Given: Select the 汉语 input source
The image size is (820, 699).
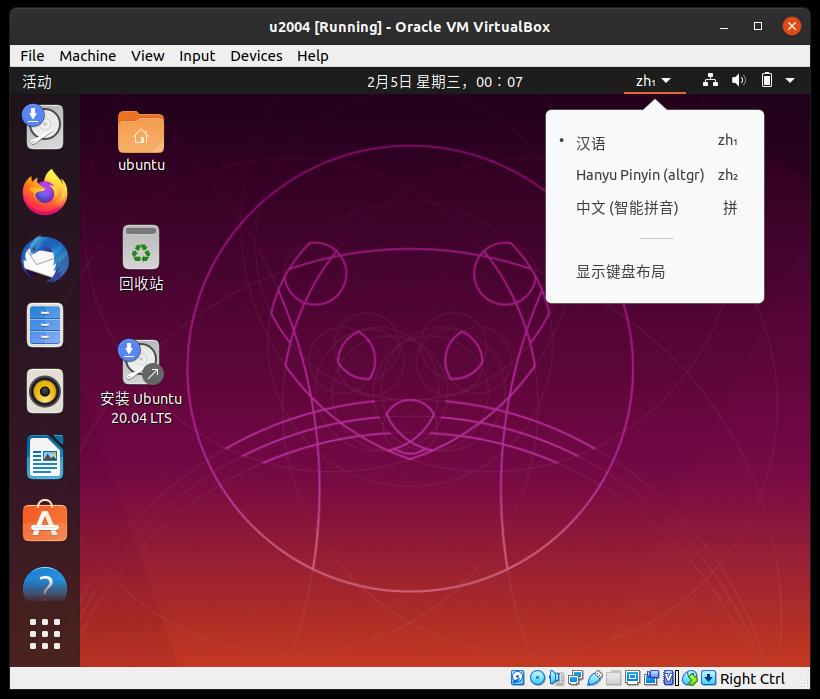Looking at the screenshot, I should tap(655, 143).
